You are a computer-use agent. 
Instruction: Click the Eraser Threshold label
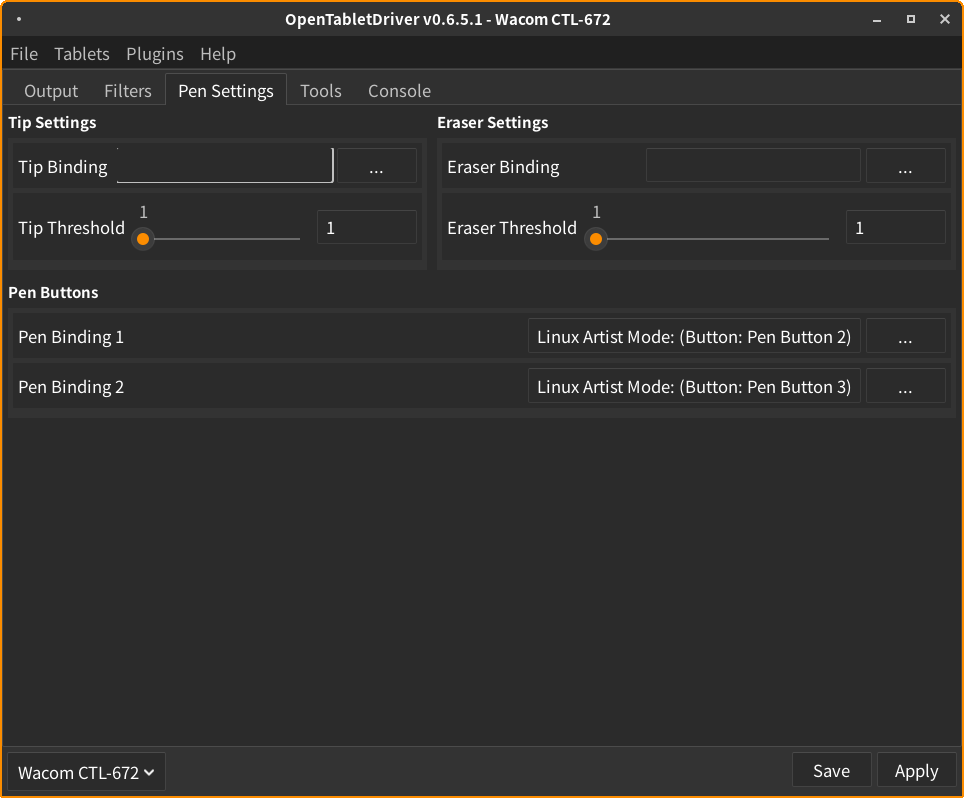tap(512, 228)
